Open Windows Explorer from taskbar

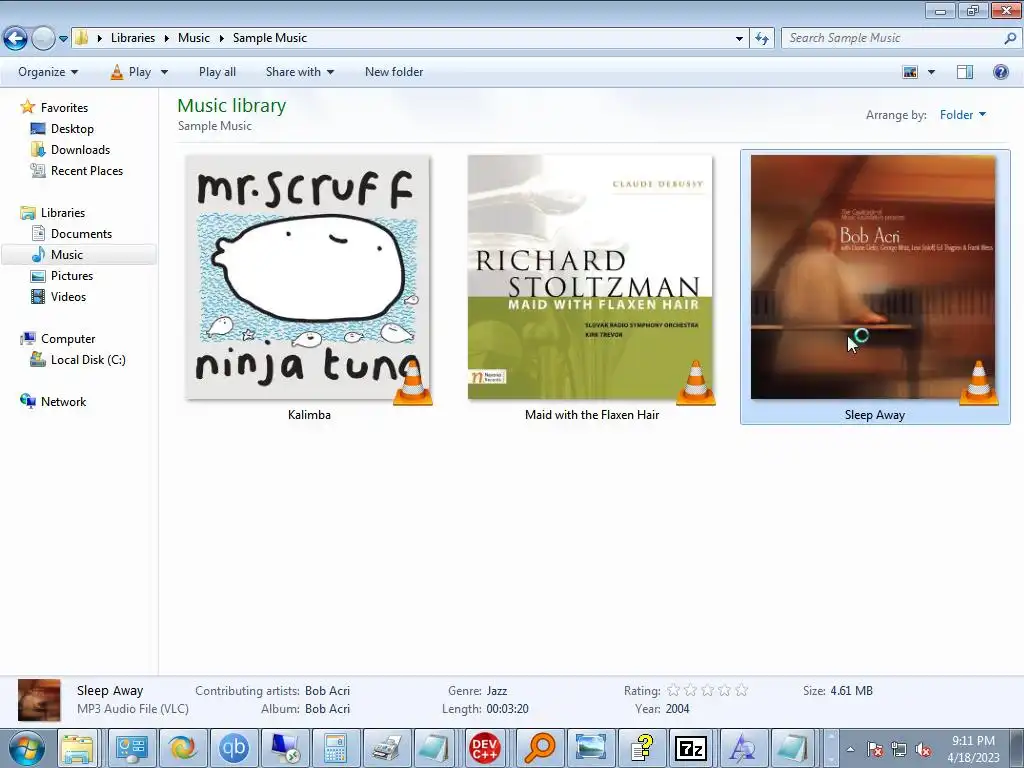pyautogui.click(x=77, y=748)
